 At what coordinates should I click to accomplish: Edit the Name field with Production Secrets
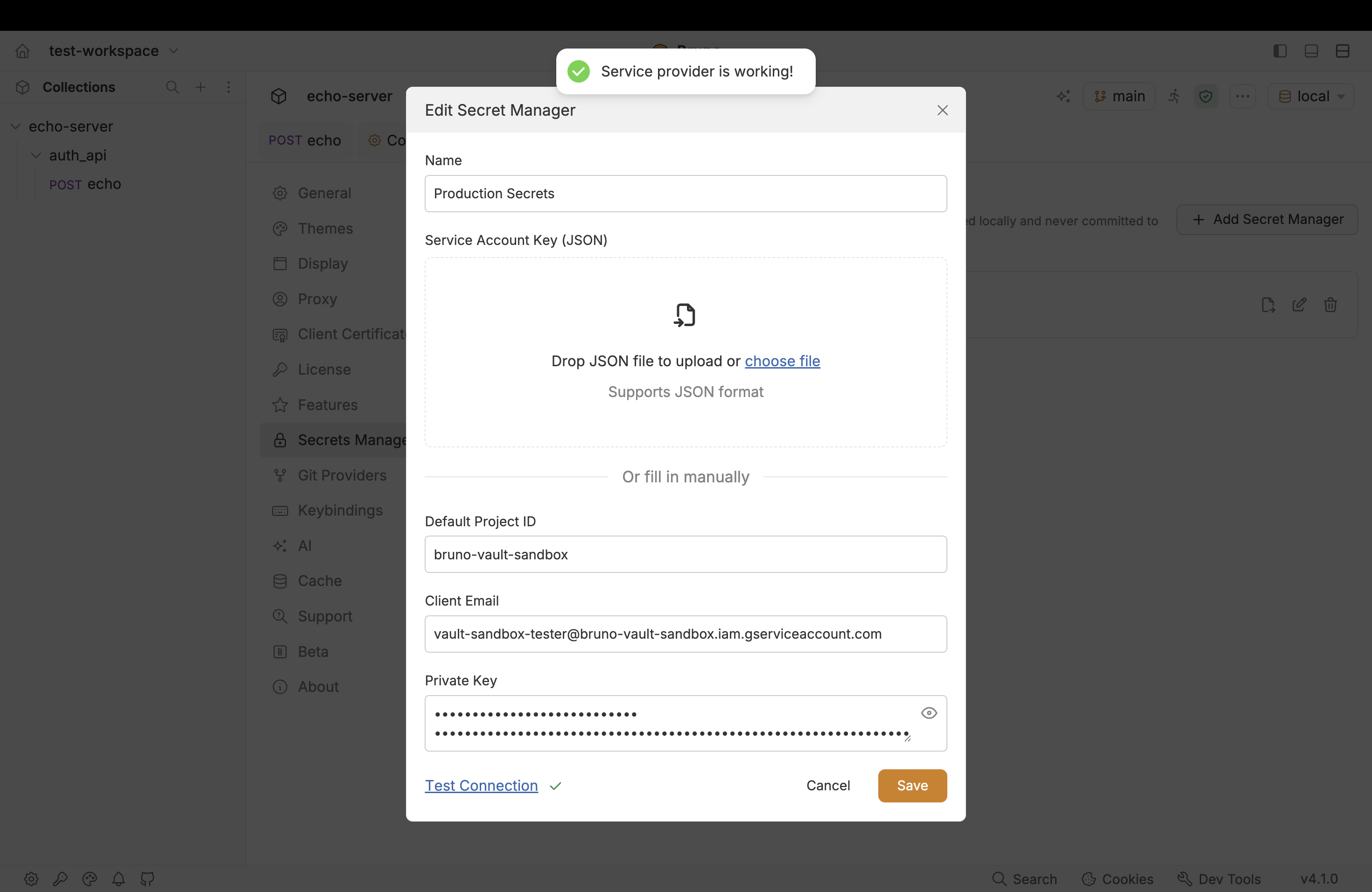pos(686,194)
